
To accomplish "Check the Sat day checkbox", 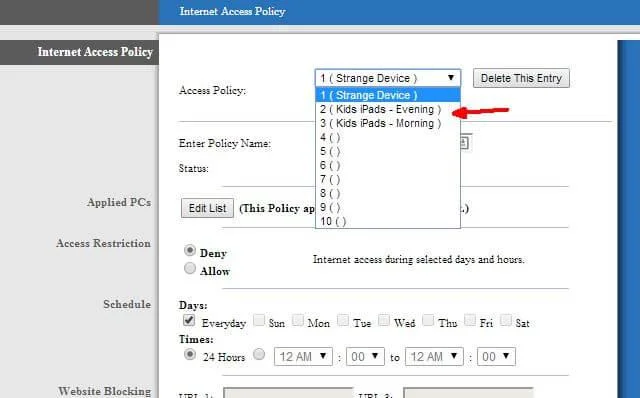I will click(x=506, y=320).
